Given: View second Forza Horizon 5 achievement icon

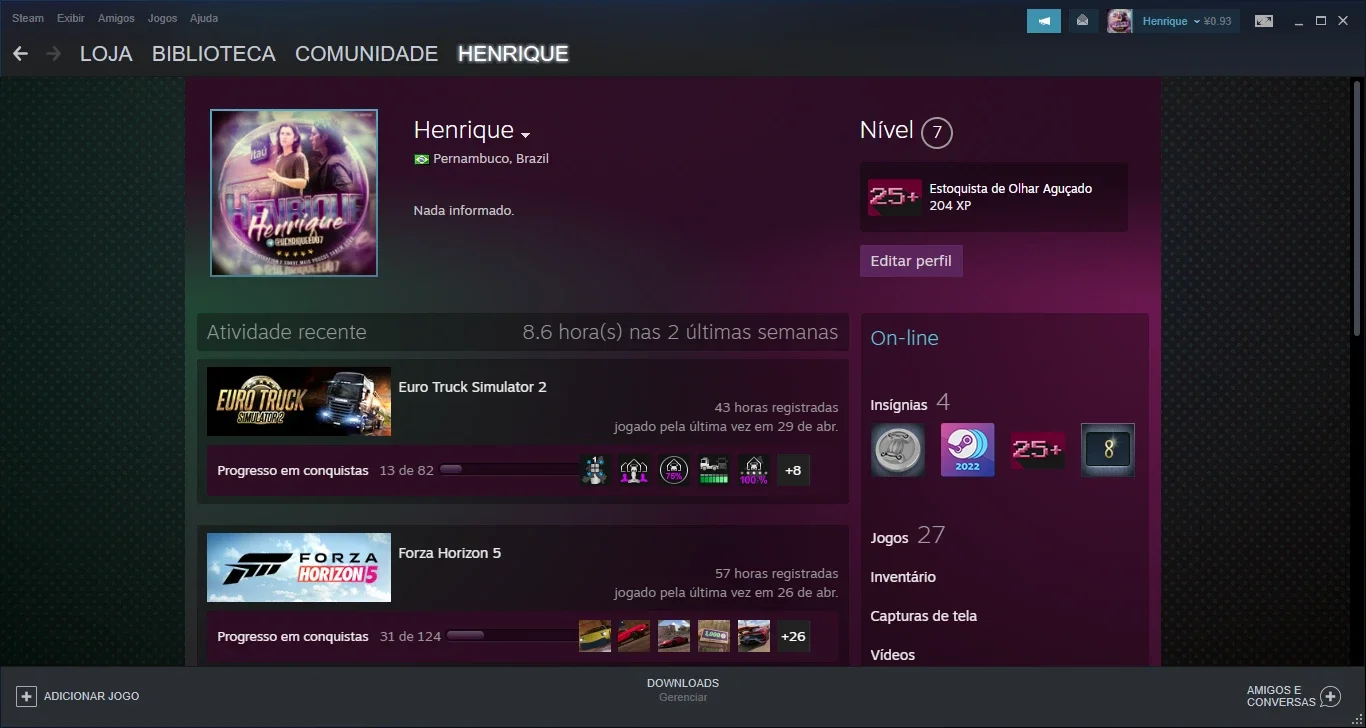Looking at the screenshot, I should [x=635, y=636].
